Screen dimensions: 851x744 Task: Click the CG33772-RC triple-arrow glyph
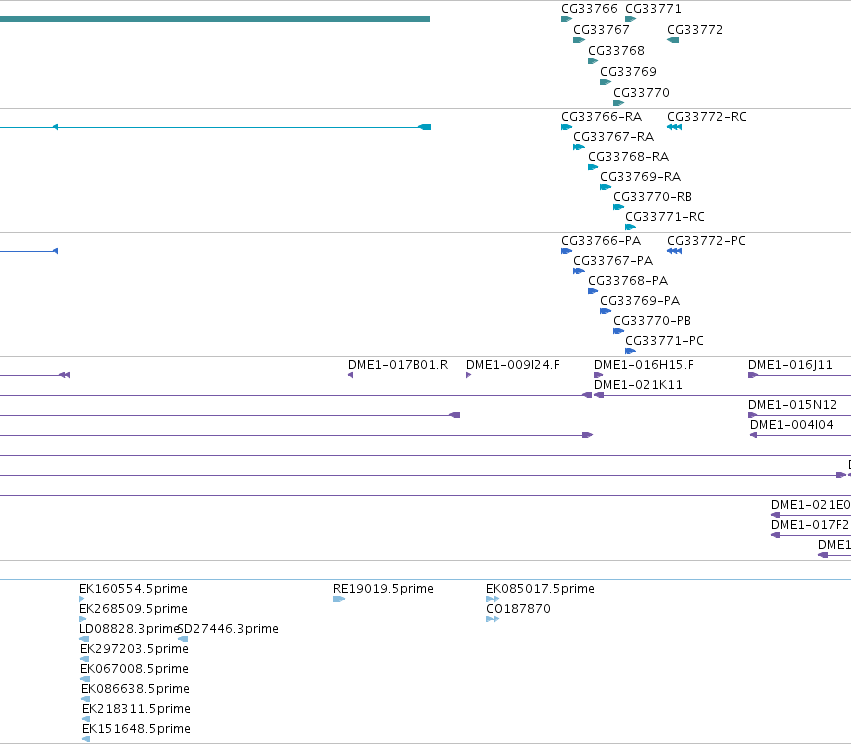pos(674,127)
